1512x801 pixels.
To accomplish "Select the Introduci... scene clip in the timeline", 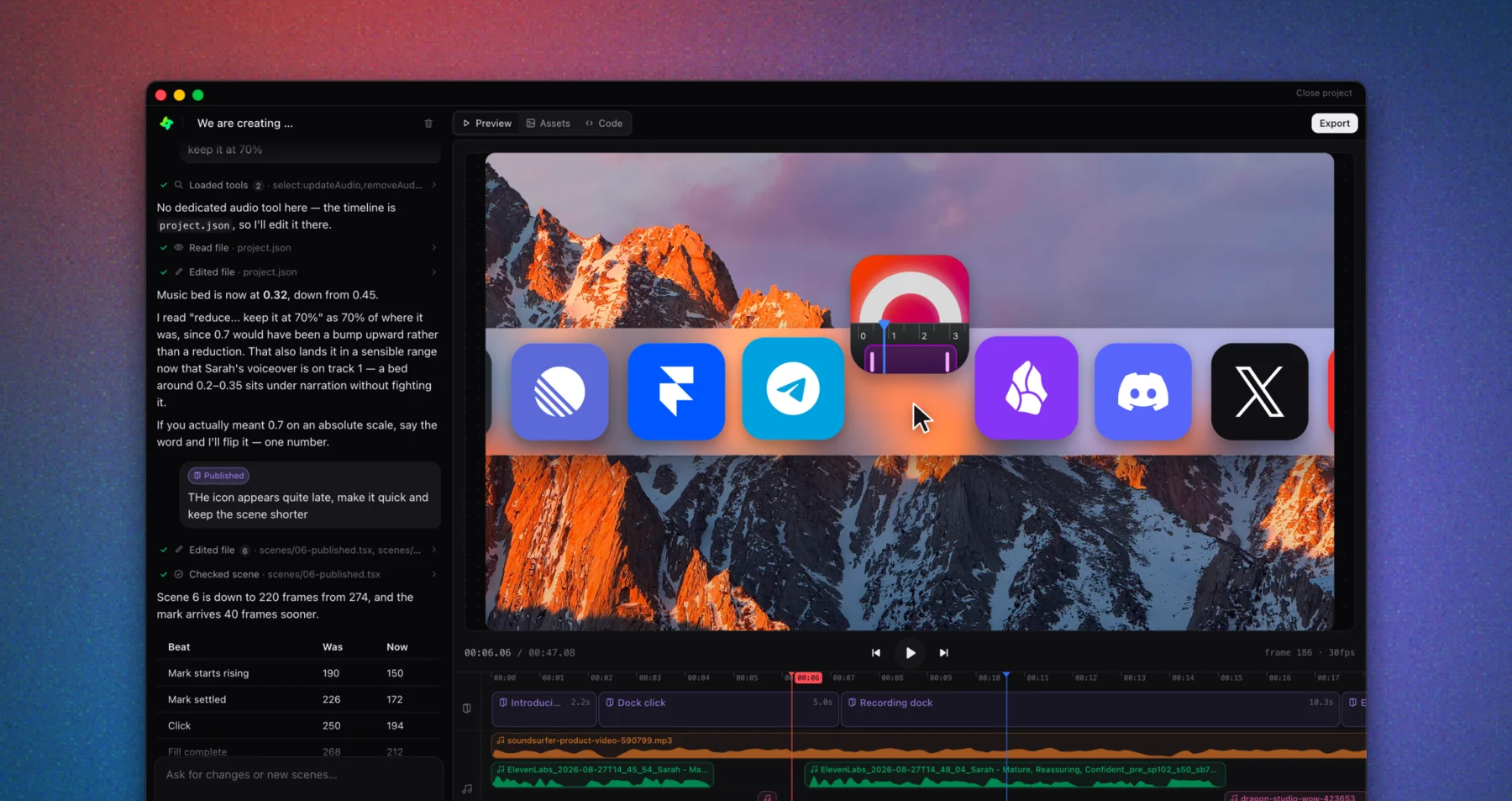I will (543, 709).
